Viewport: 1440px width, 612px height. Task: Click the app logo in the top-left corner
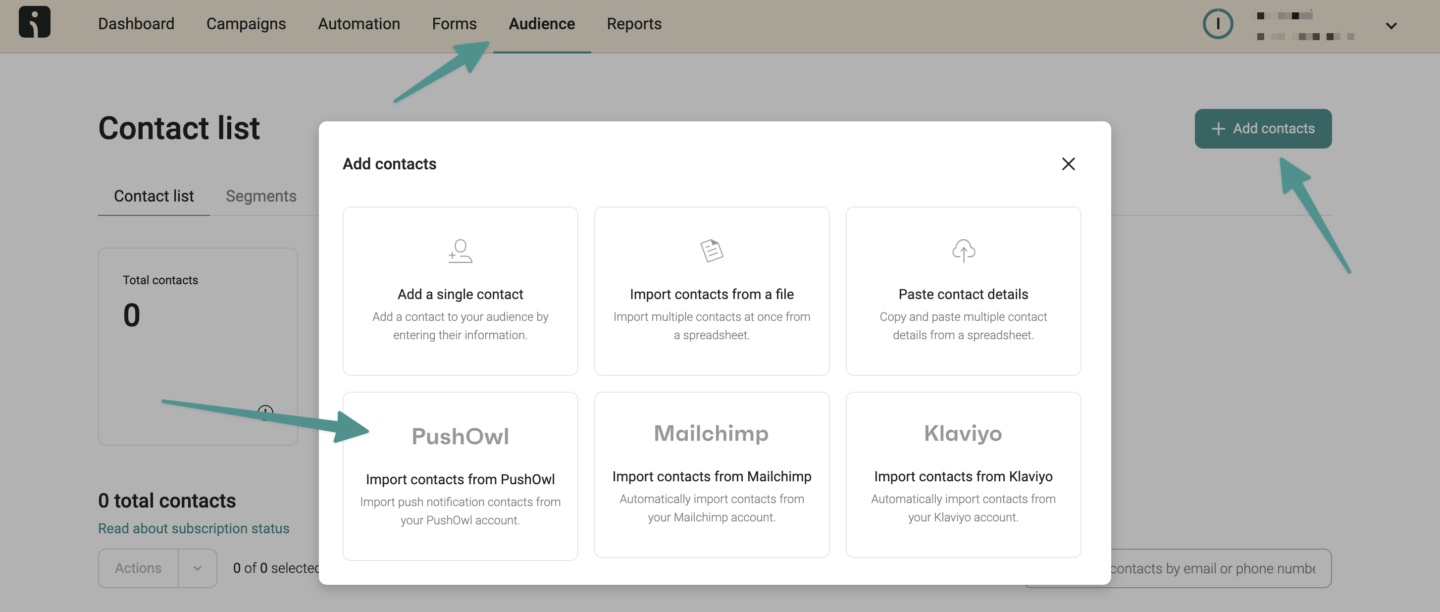[x=34, y=23]
